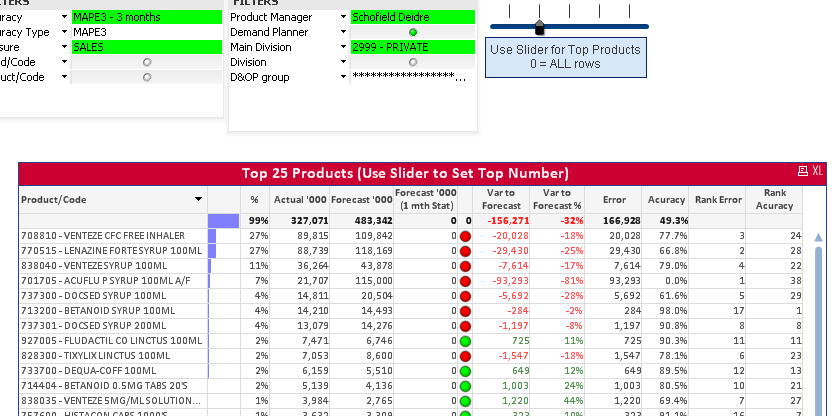Screen dimensions: 840x416
Task: Click red indicator for BETANOID SYRUP 100ML row
Action: pyautogui.click(x=465, y=311)
